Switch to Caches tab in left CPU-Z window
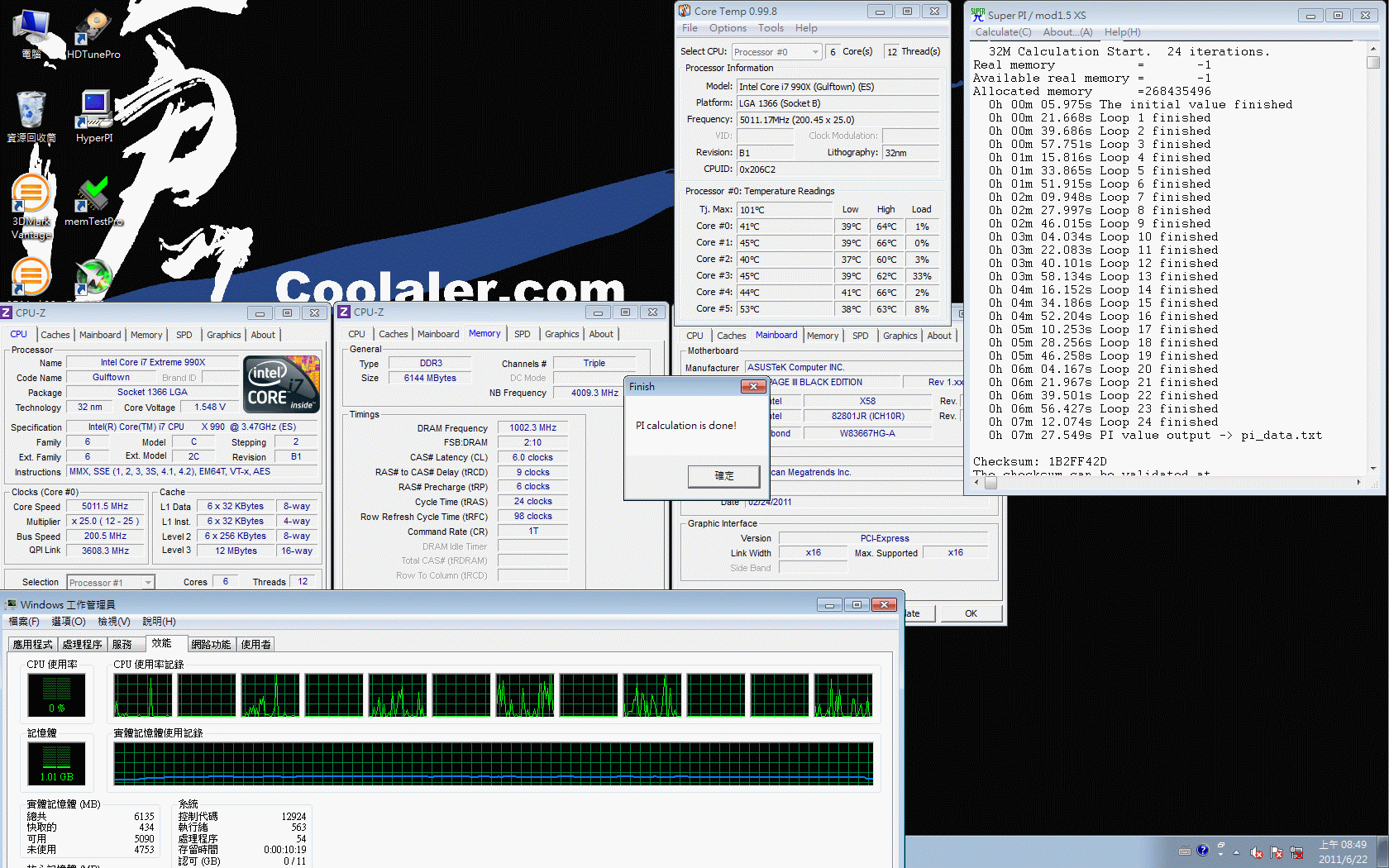1389x868 pixels. 55,335
